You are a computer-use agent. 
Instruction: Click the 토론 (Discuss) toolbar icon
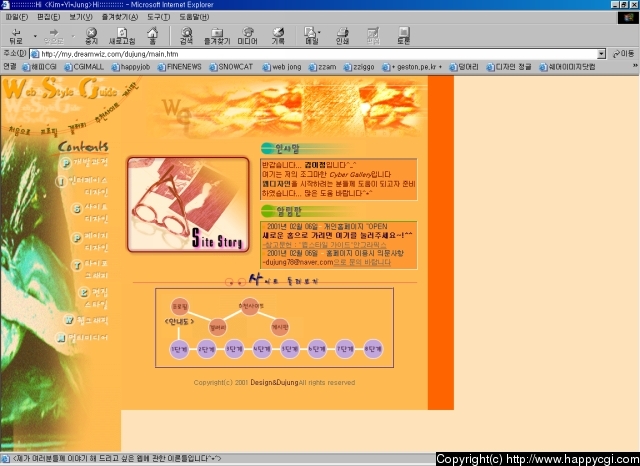pyautogui.click(x=403, y=36)
